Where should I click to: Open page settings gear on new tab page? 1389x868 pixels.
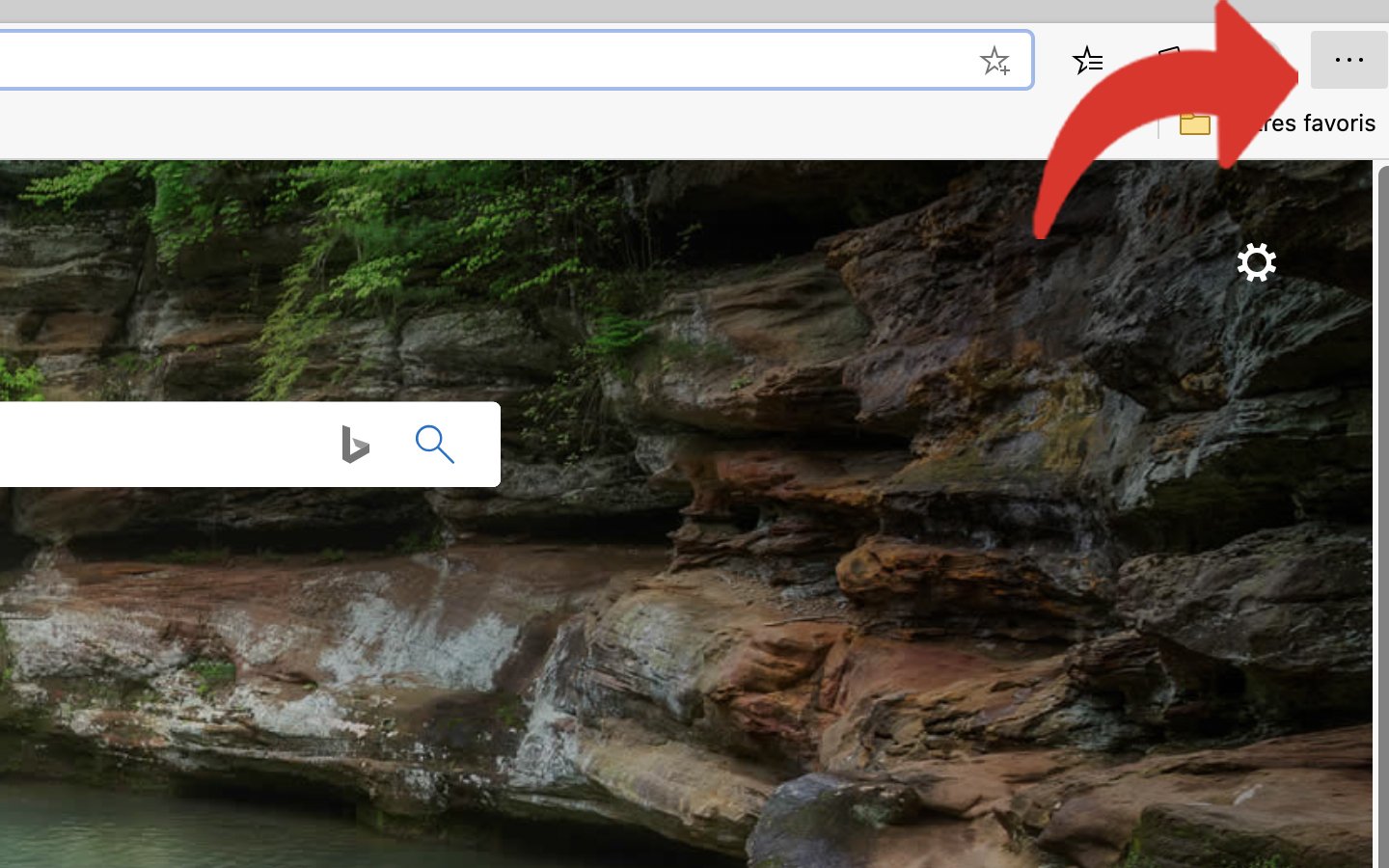pyautogui.click(x=1256, y=262)
